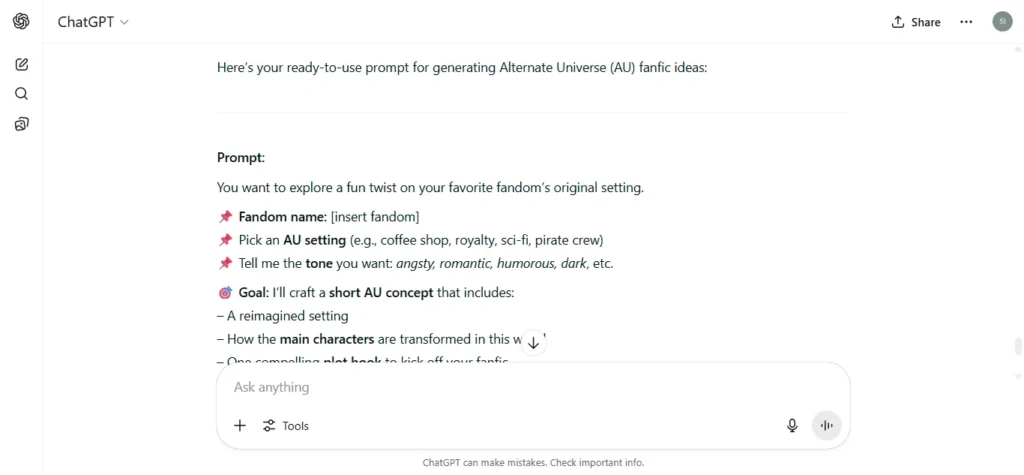Click the Share button
This screenshot has width=1024, height=475.
916,22
